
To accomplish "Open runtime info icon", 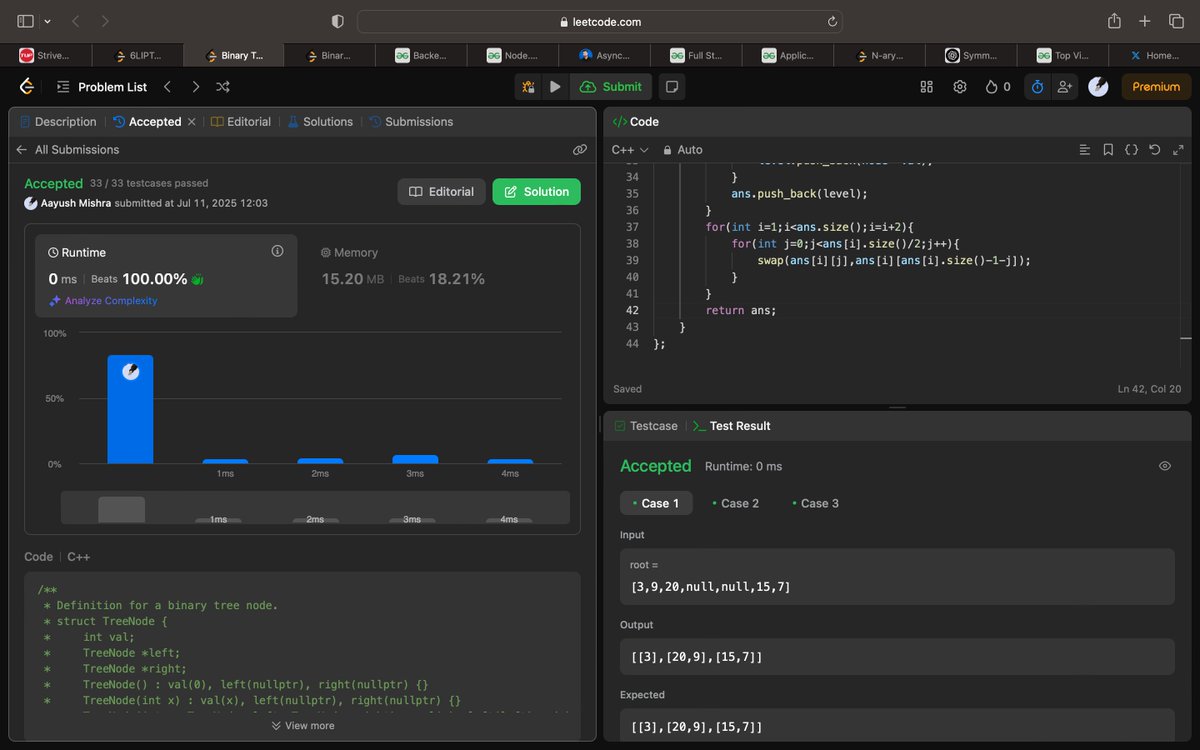I will point(277,251).
